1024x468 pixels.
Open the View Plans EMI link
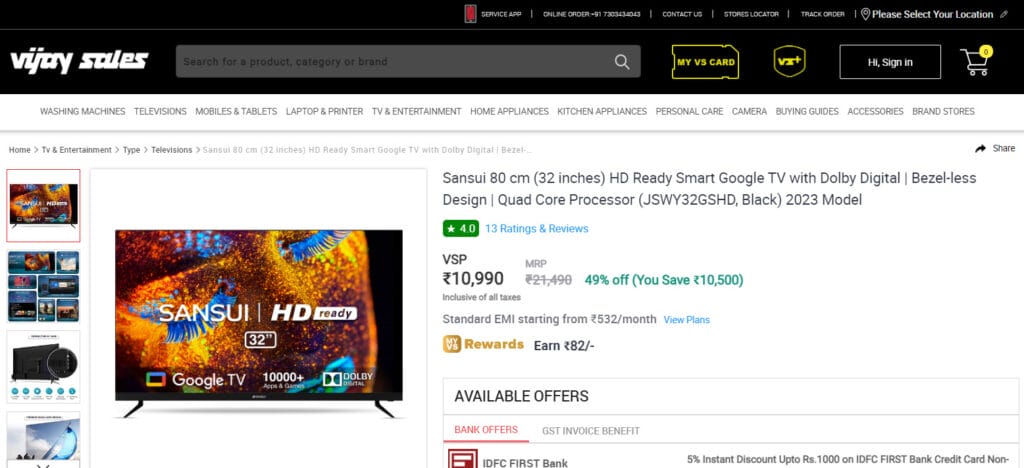686,320
